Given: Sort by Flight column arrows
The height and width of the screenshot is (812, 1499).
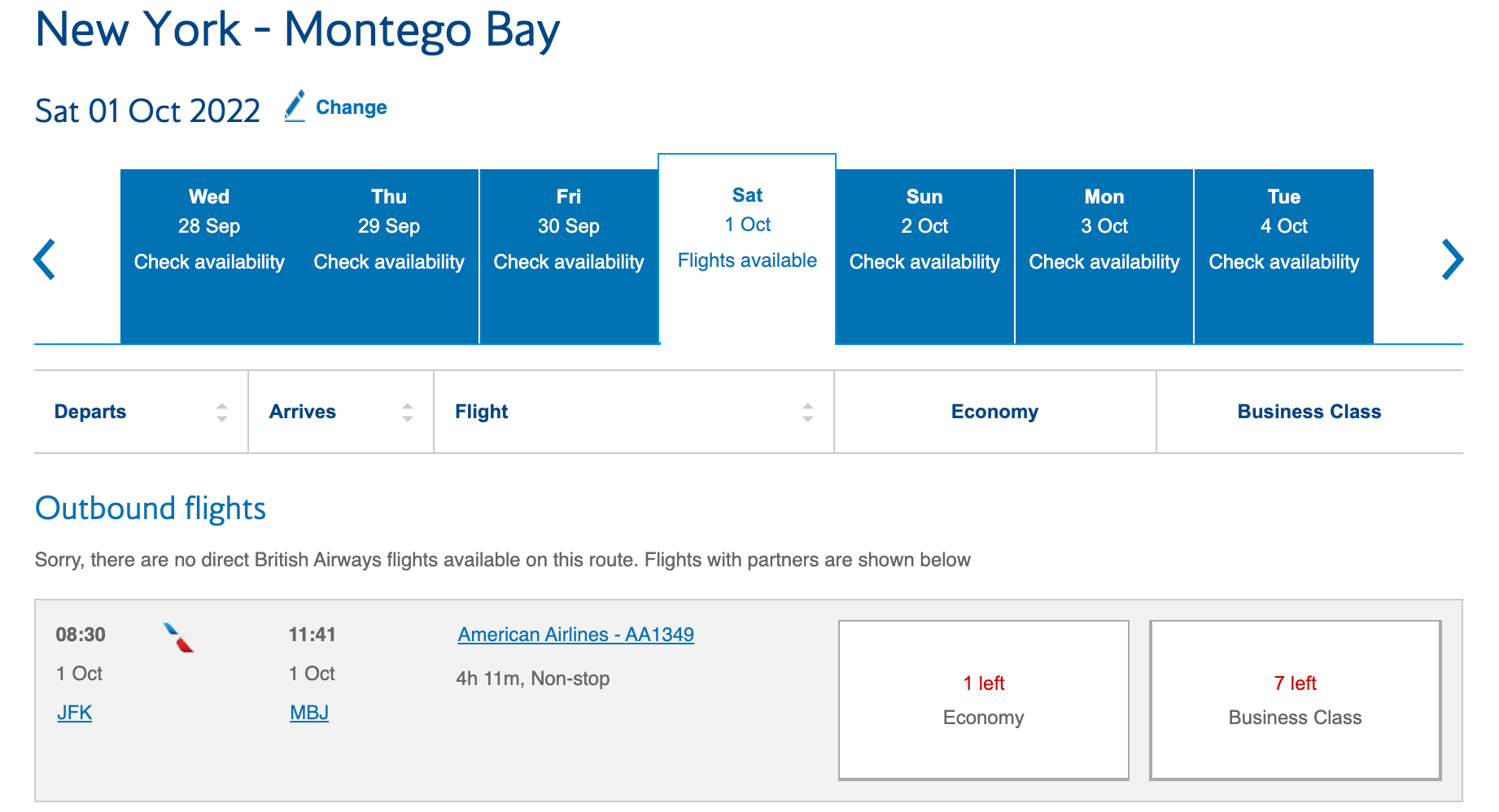Looking at the screenshot, I should (x=807, y=413).
